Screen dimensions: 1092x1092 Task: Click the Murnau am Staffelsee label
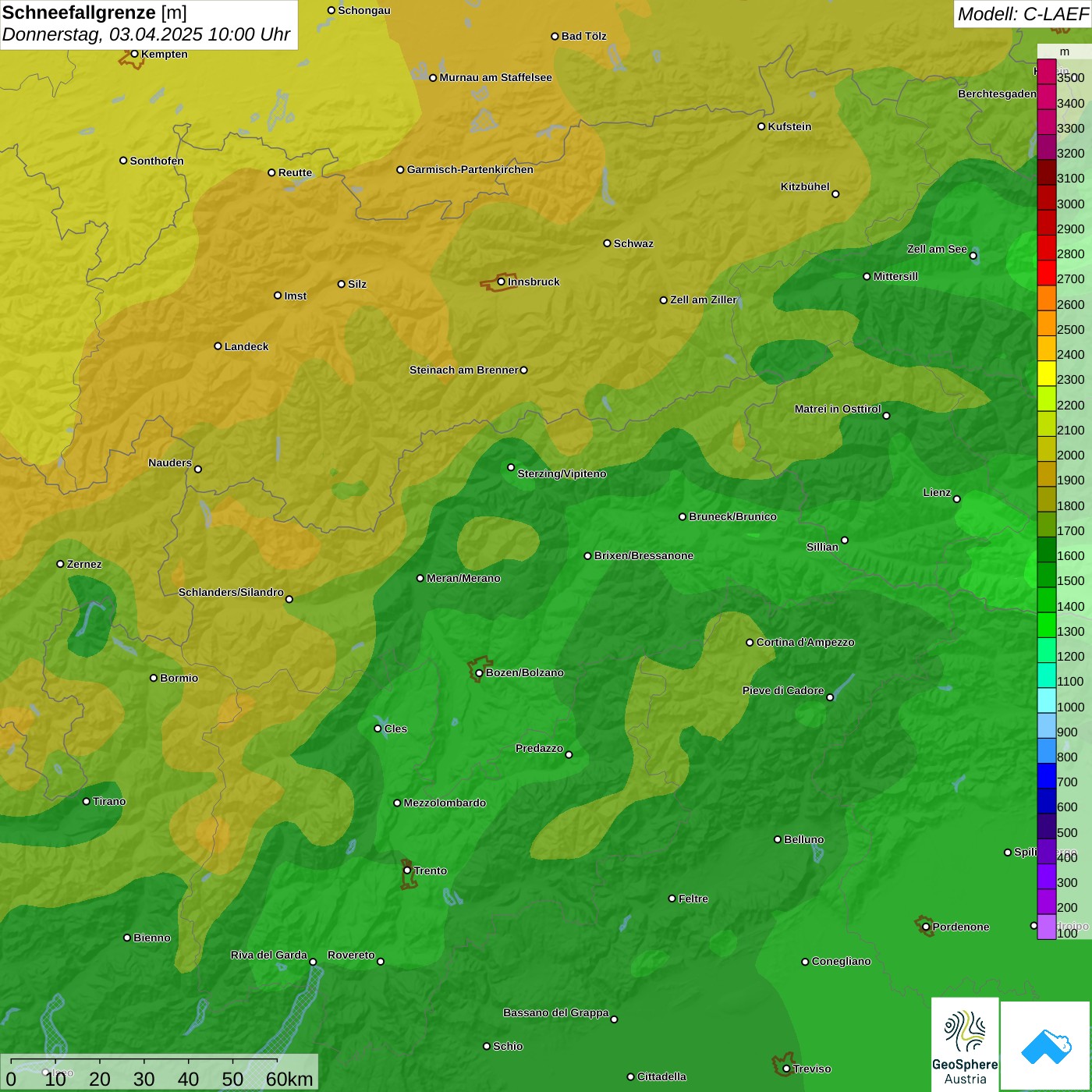(x=495, y=77)
